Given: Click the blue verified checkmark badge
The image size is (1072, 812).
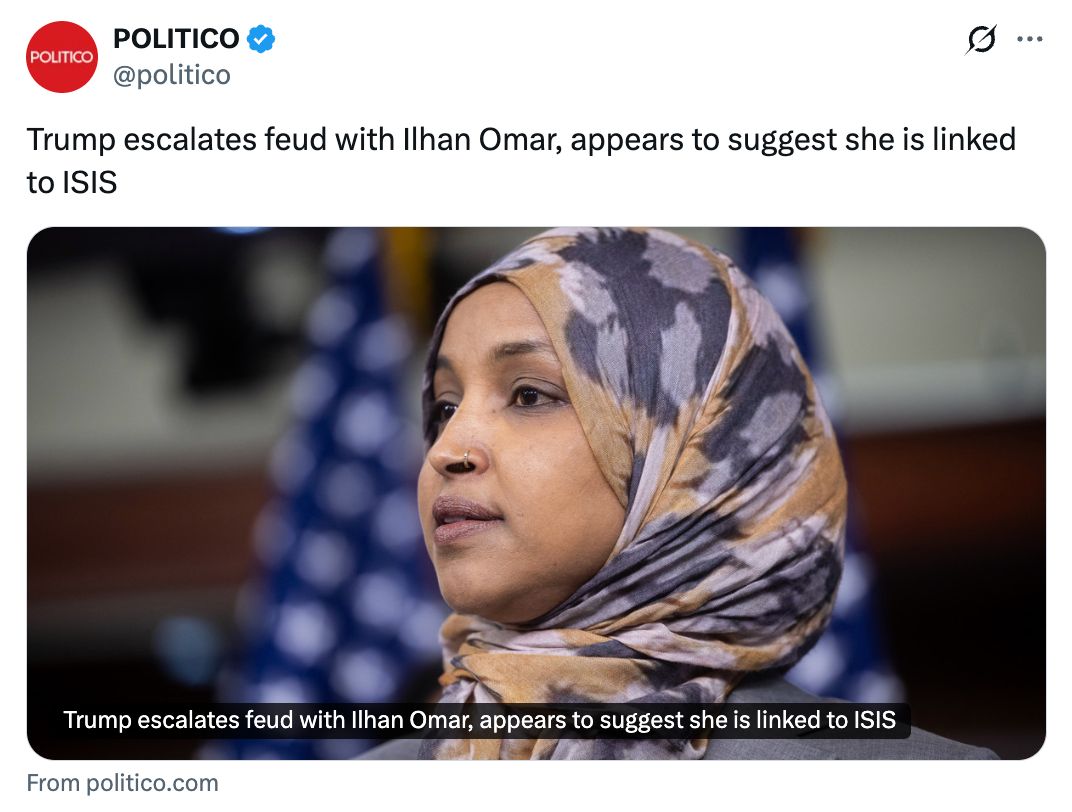Looking at the screenshot, I should tap(260, 38).
